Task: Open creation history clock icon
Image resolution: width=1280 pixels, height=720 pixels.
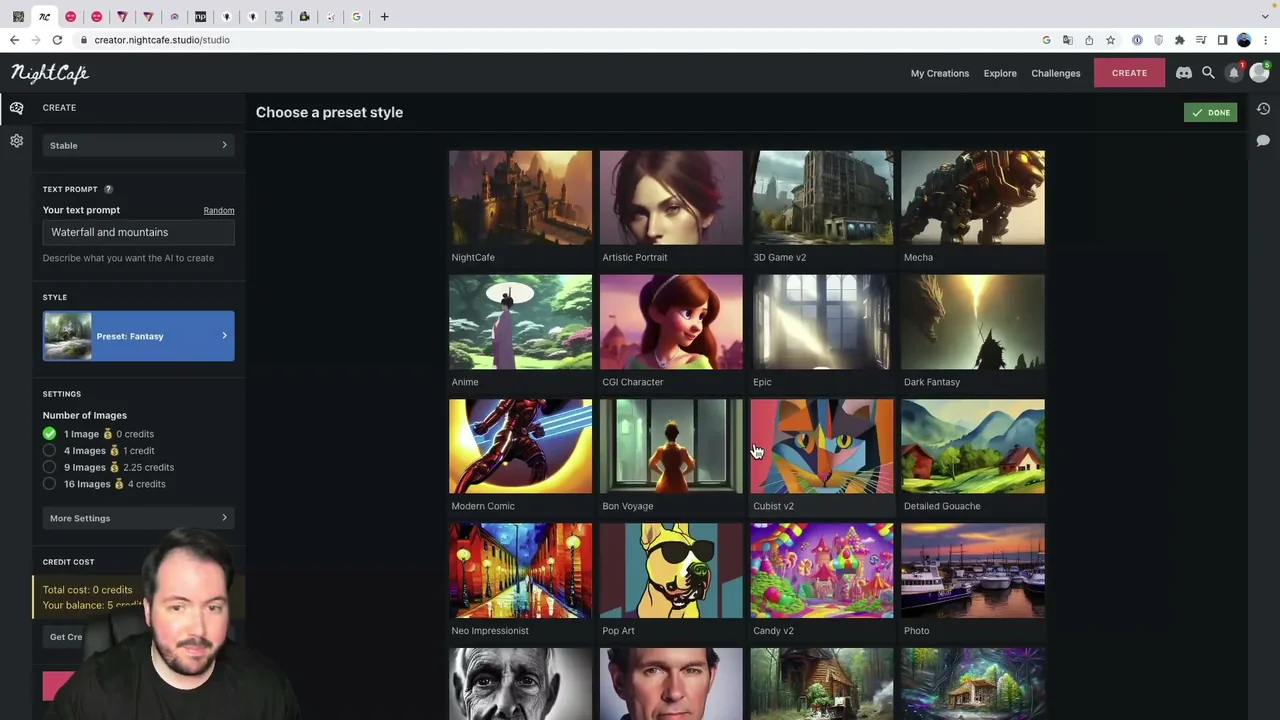Action: coord(1263,109)
